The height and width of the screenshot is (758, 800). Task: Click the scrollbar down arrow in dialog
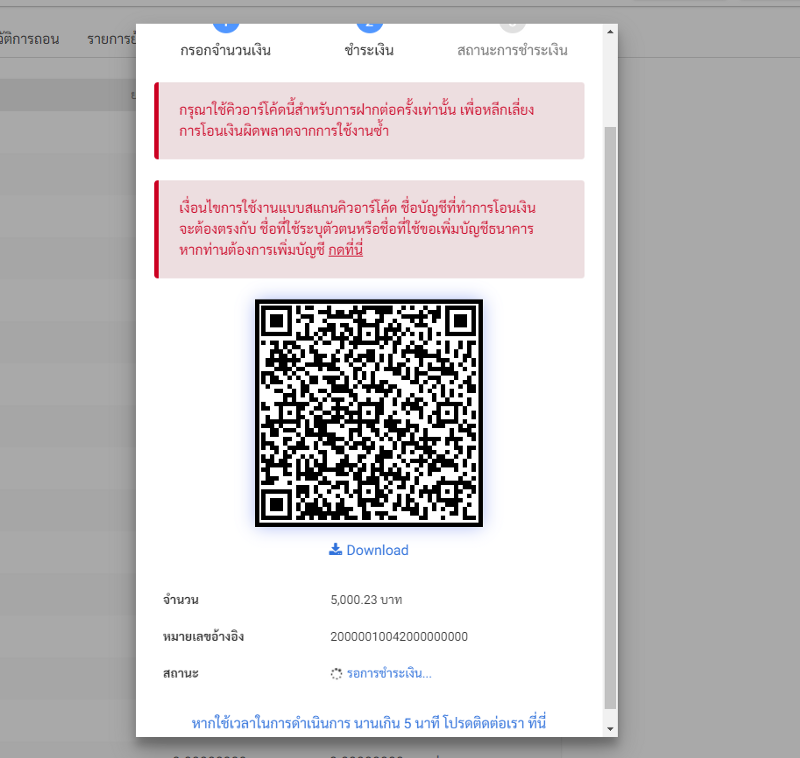point(610,729)
